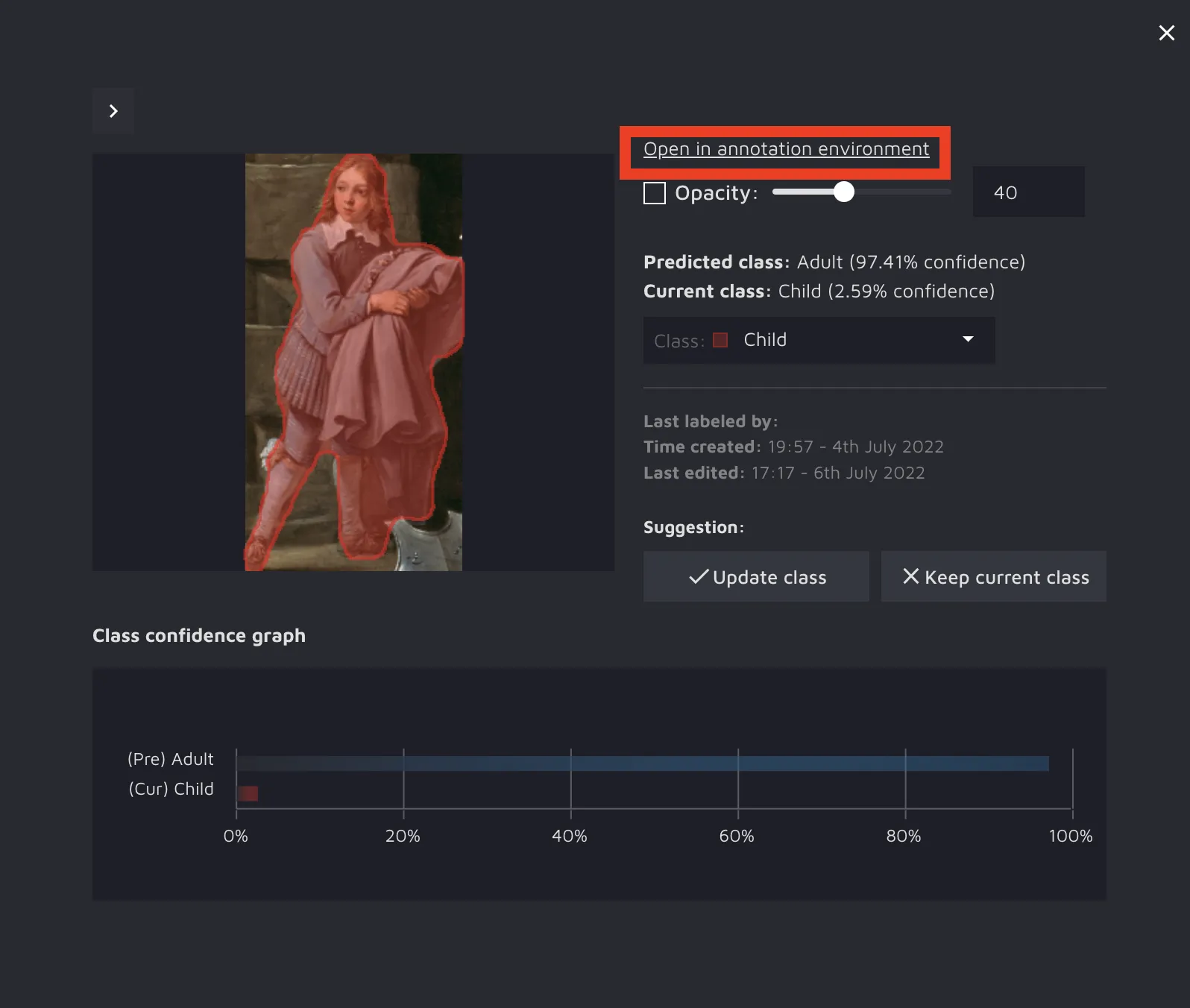Select the red Child confidence bar
Screen dimensions: 1190x1008
(x=248, y=793)
